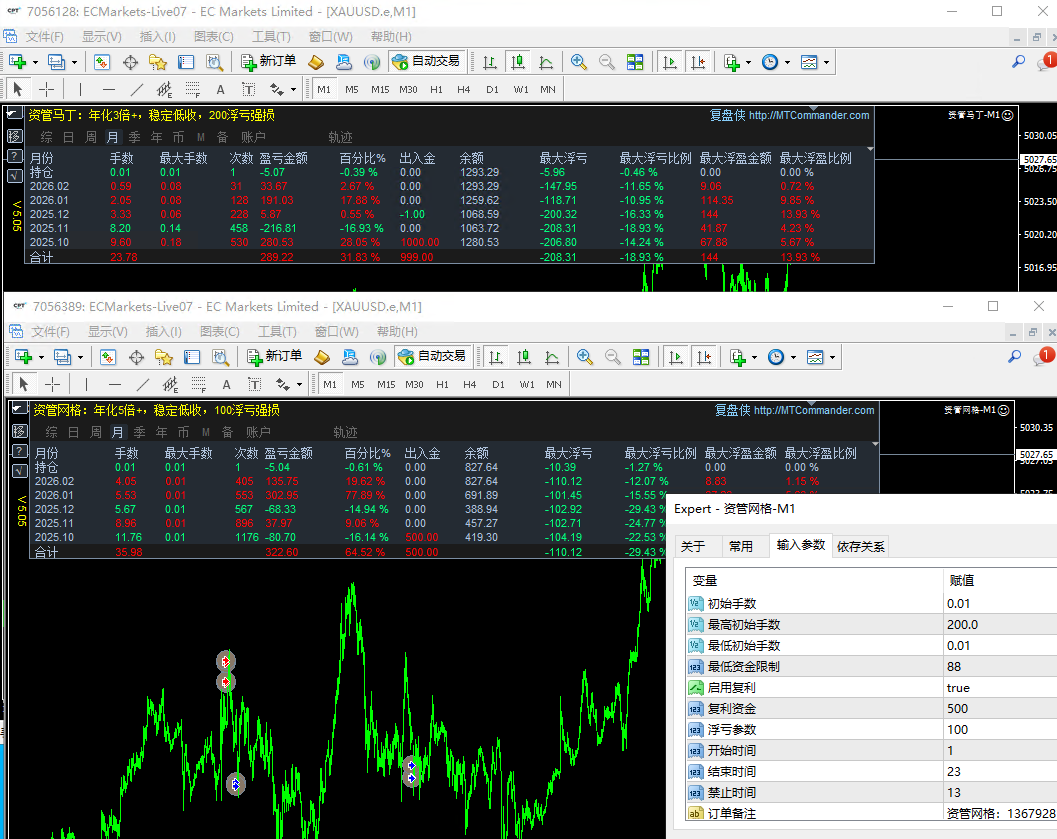Pick the text label 'A' tool in 7056128 window
This screenshot has height=839, width=1057.
click(221, 89)
